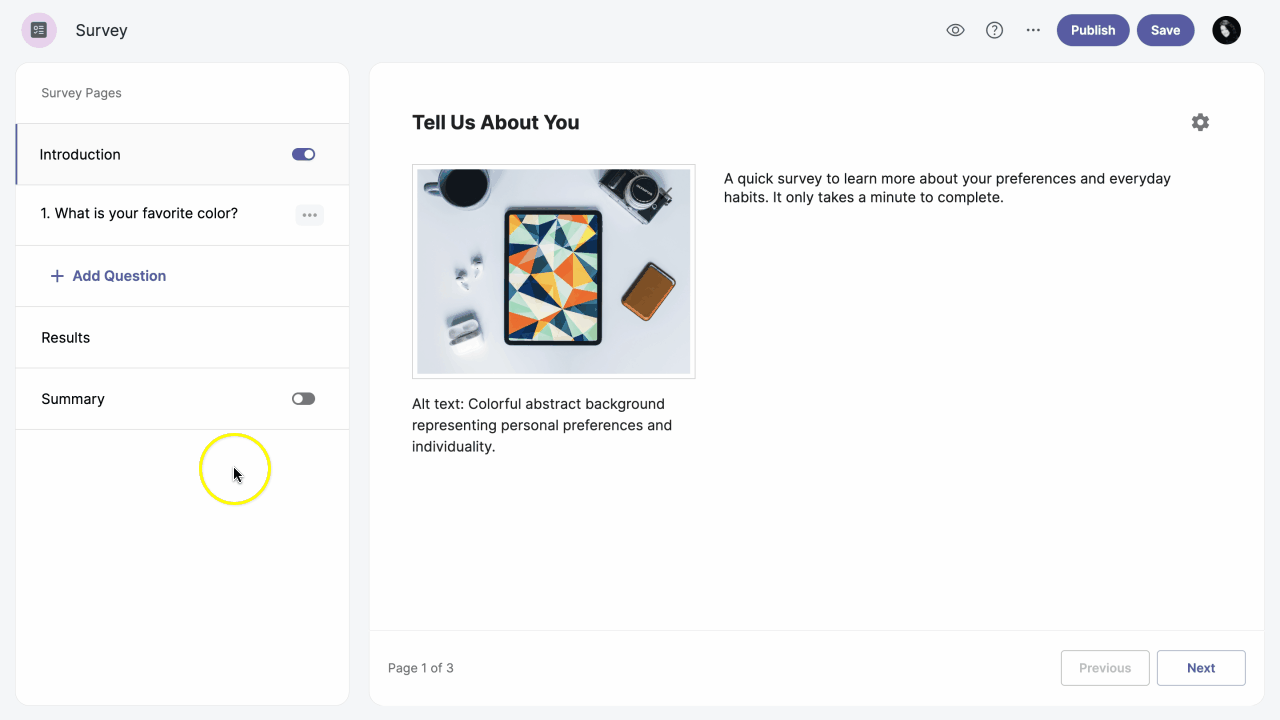Open the Summary page entry
1280x720 pixels.
point(73,399)
